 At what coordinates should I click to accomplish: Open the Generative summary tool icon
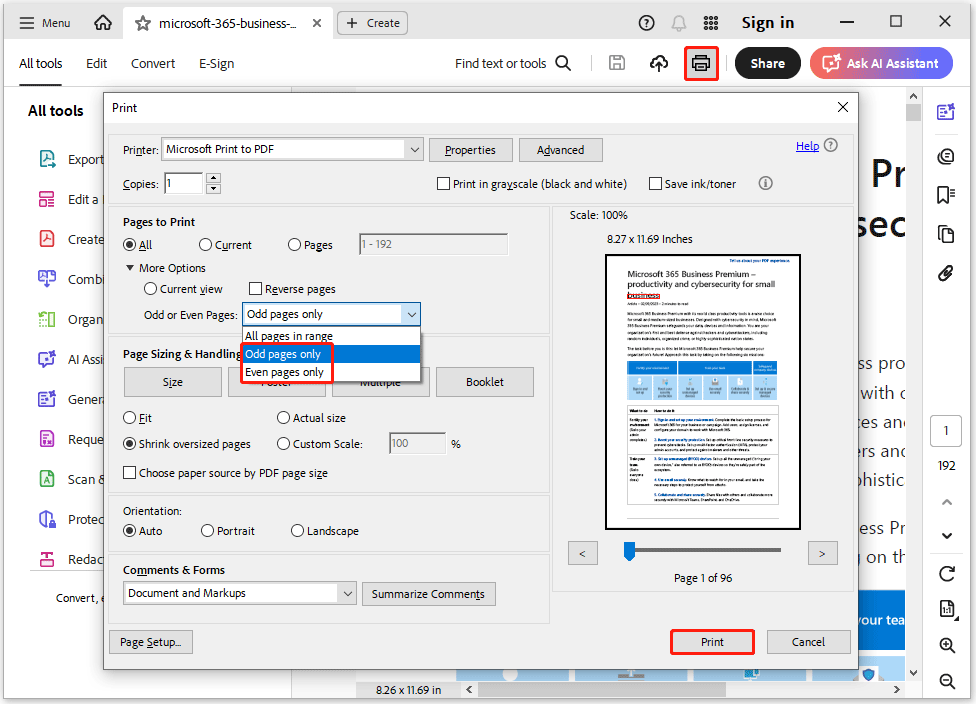click(47, 399)
